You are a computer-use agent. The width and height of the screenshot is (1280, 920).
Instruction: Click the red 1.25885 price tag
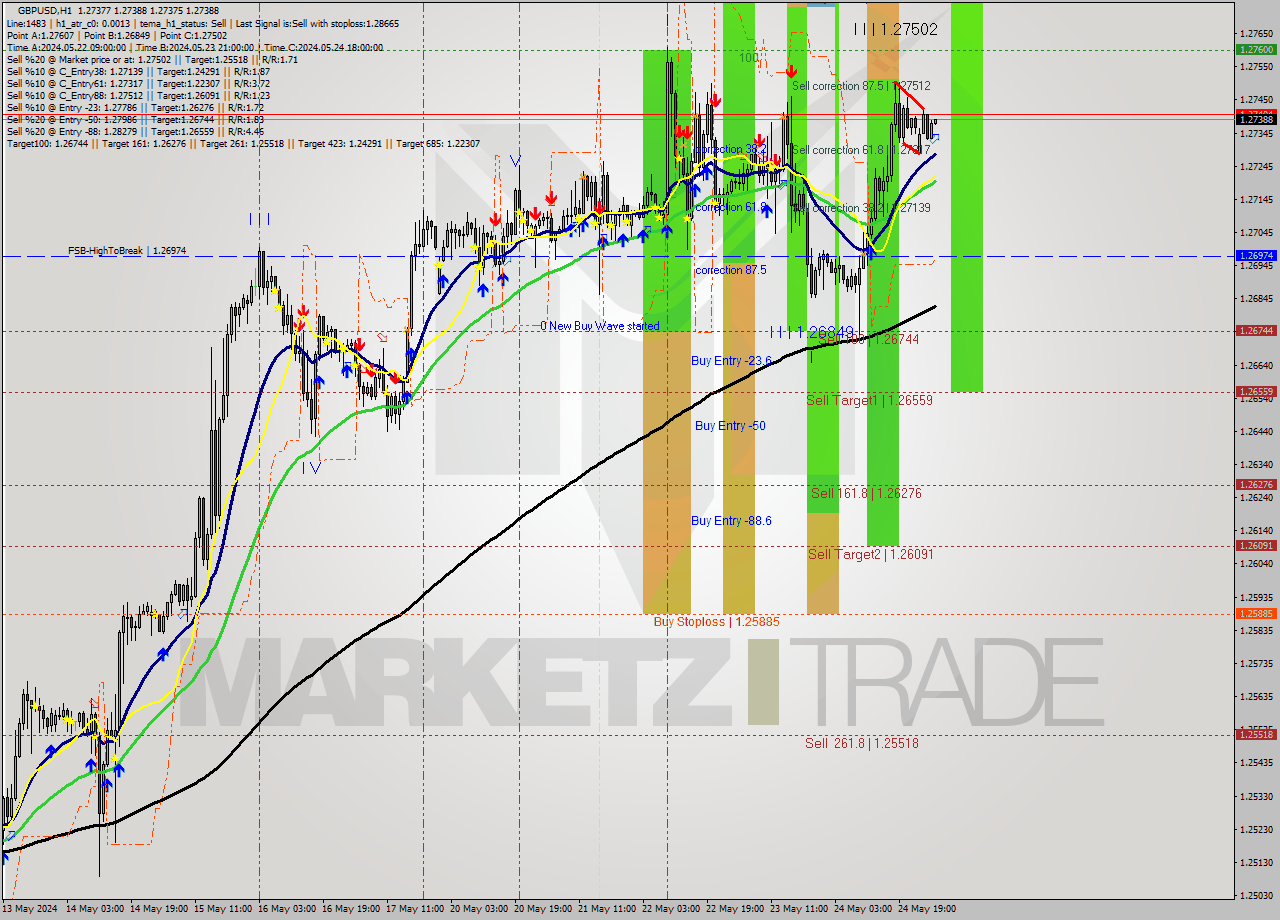click(x=1256, y=614)
